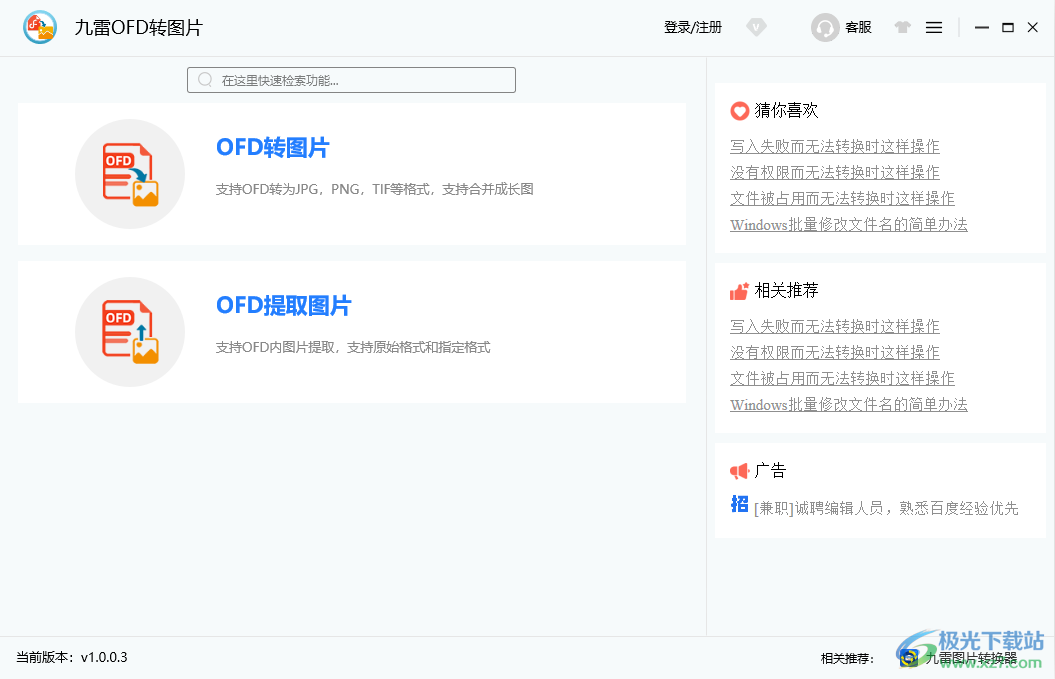The height and width of the screenshot is (679, 1055).
Task: Click the 客服 label in title bar
Action: pyautogui.click(x=858, y=28)
